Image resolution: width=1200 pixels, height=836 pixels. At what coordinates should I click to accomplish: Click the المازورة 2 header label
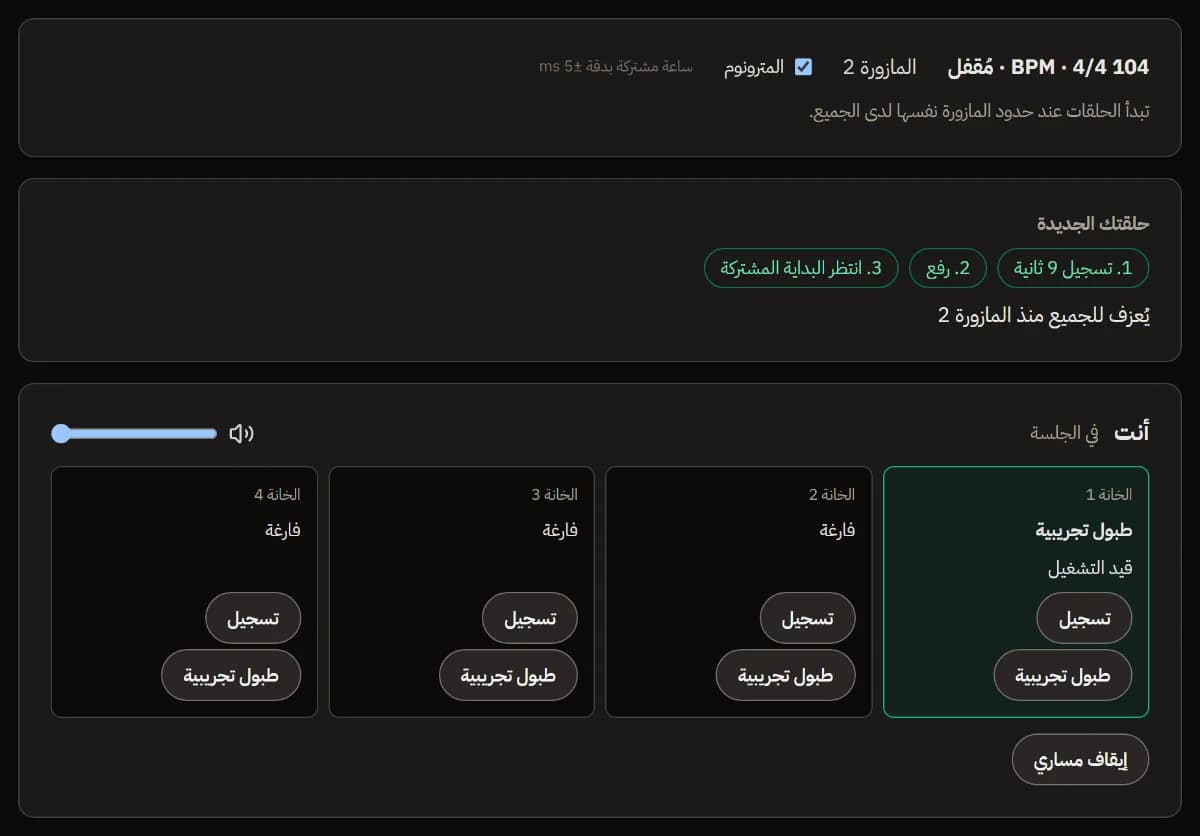click(x=879, y=67)
